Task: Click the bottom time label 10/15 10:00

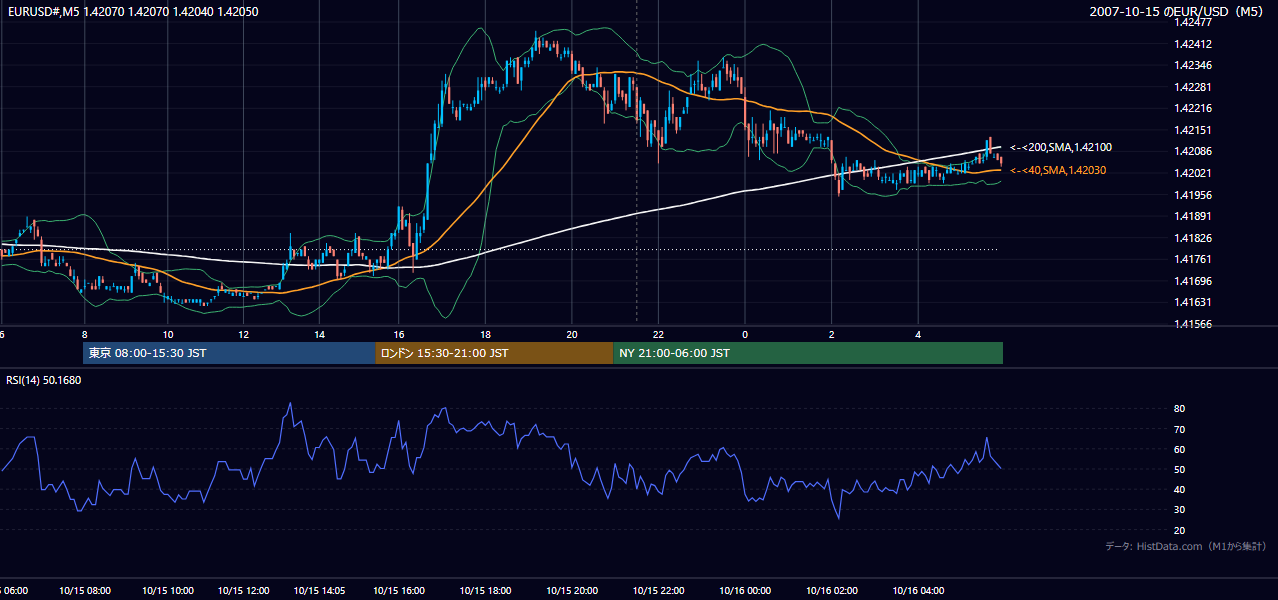Action: [x=167, y=591]
